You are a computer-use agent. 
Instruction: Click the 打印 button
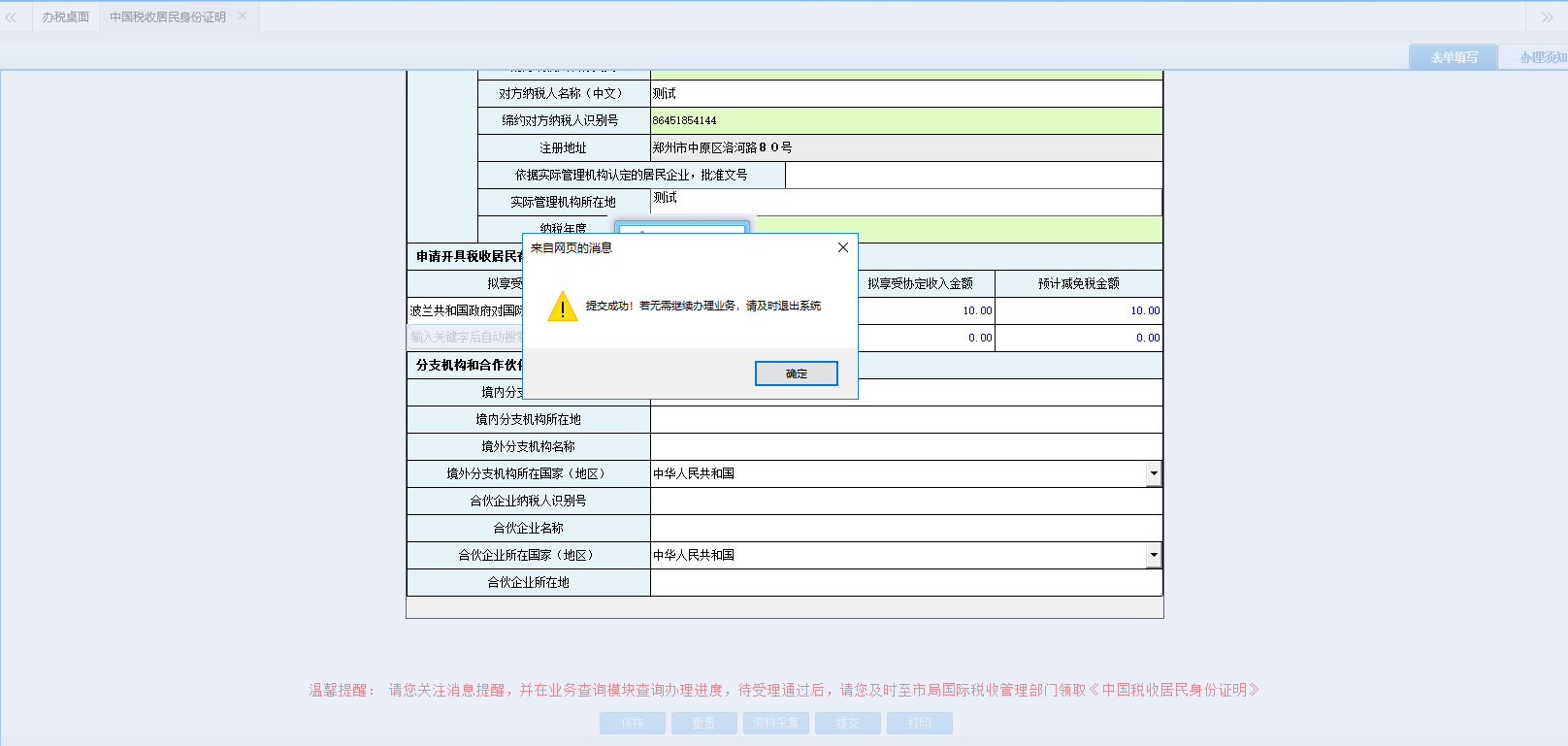[919, 723]
